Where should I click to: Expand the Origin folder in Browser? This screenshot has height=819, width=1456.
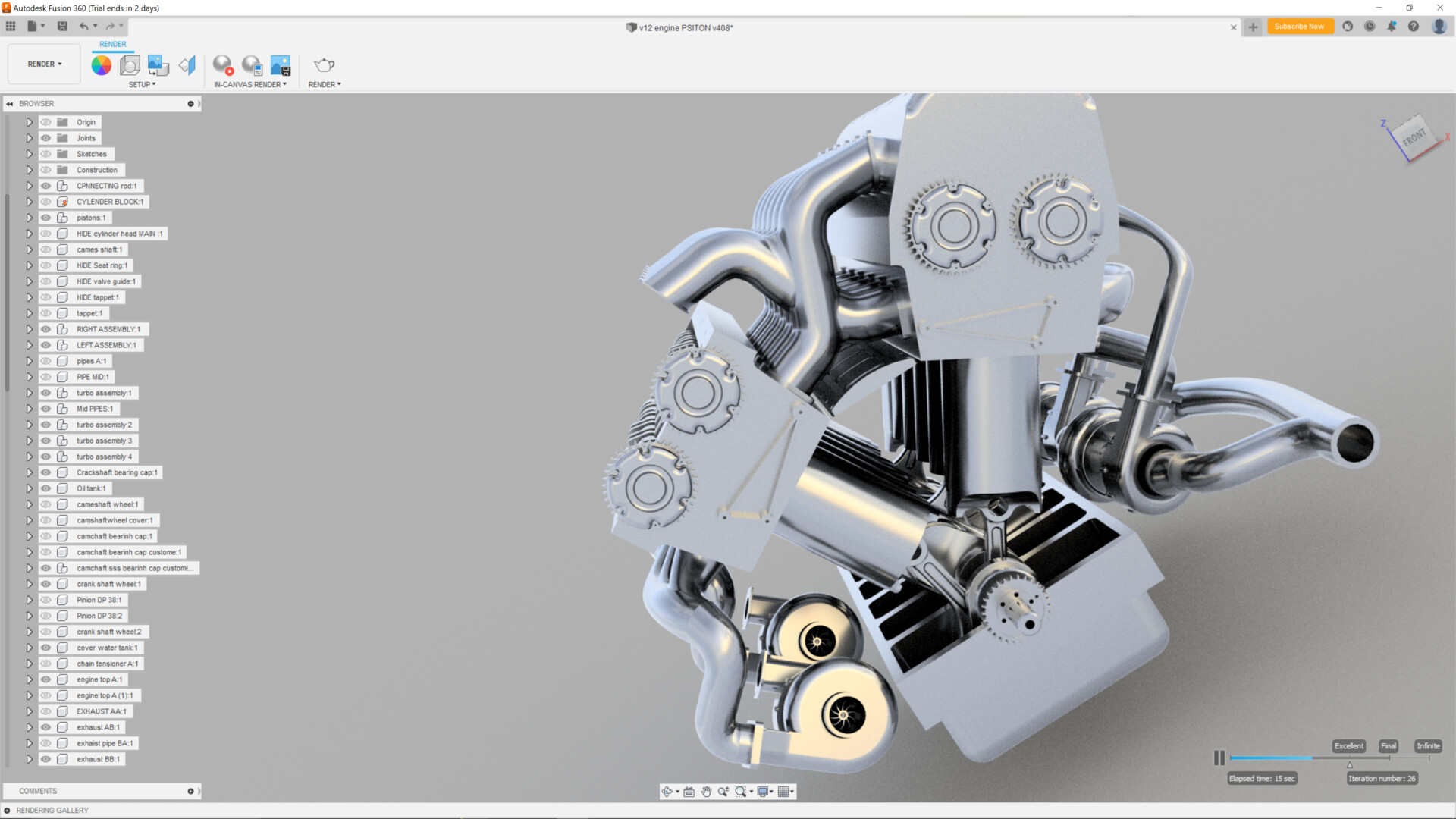pos(29,122)
